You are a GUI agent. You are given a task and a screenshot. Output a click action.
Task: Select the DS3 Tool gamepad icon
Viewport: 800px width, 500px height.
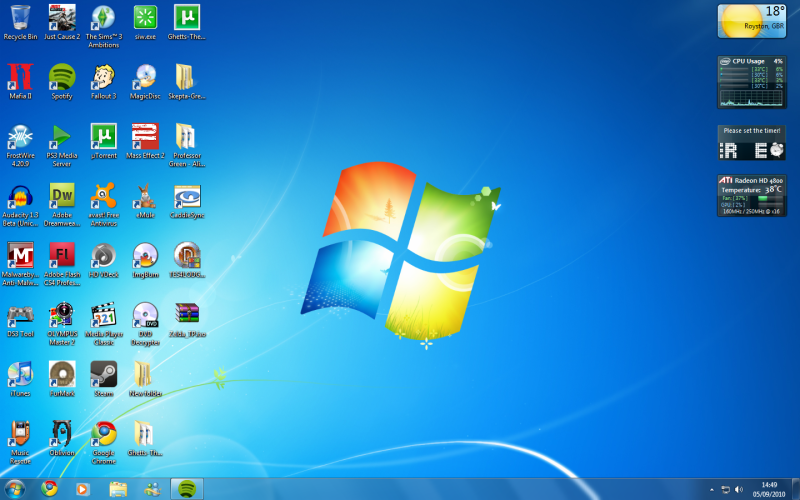pos(20,320)
